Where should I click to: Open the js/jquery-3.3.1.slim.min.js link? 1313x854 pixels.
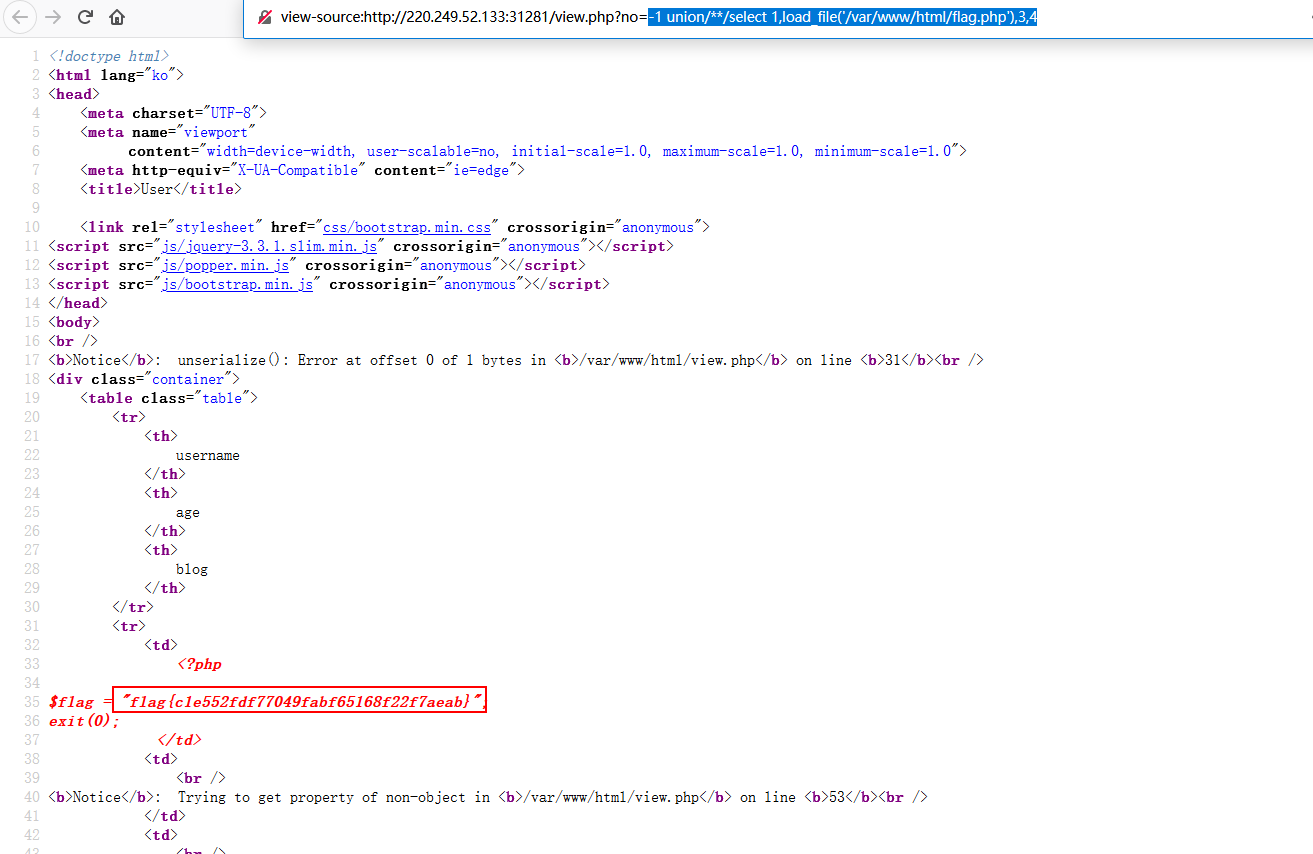click(270, 246)
